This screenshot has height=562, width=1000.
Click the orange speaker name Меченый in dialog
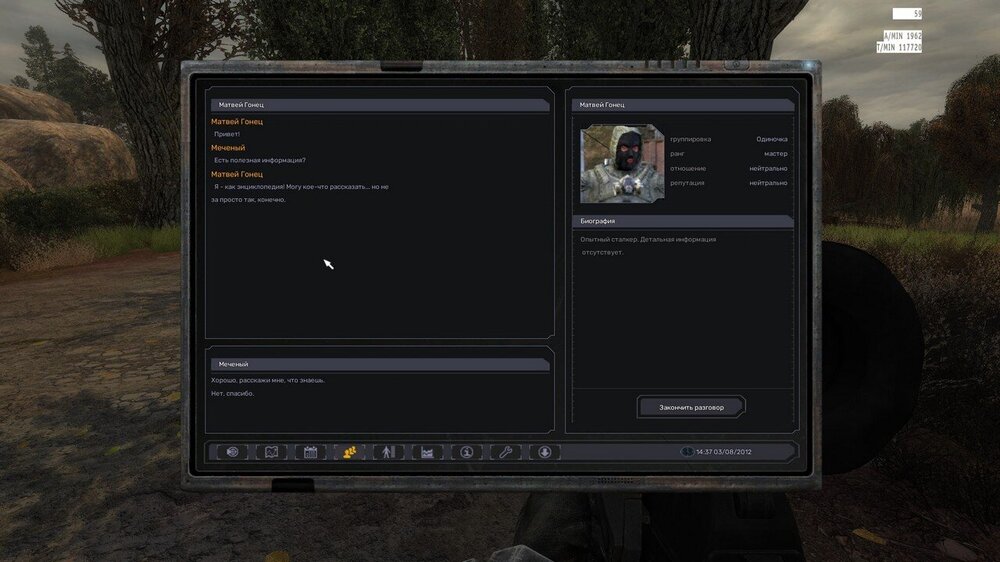coord(228,147)
